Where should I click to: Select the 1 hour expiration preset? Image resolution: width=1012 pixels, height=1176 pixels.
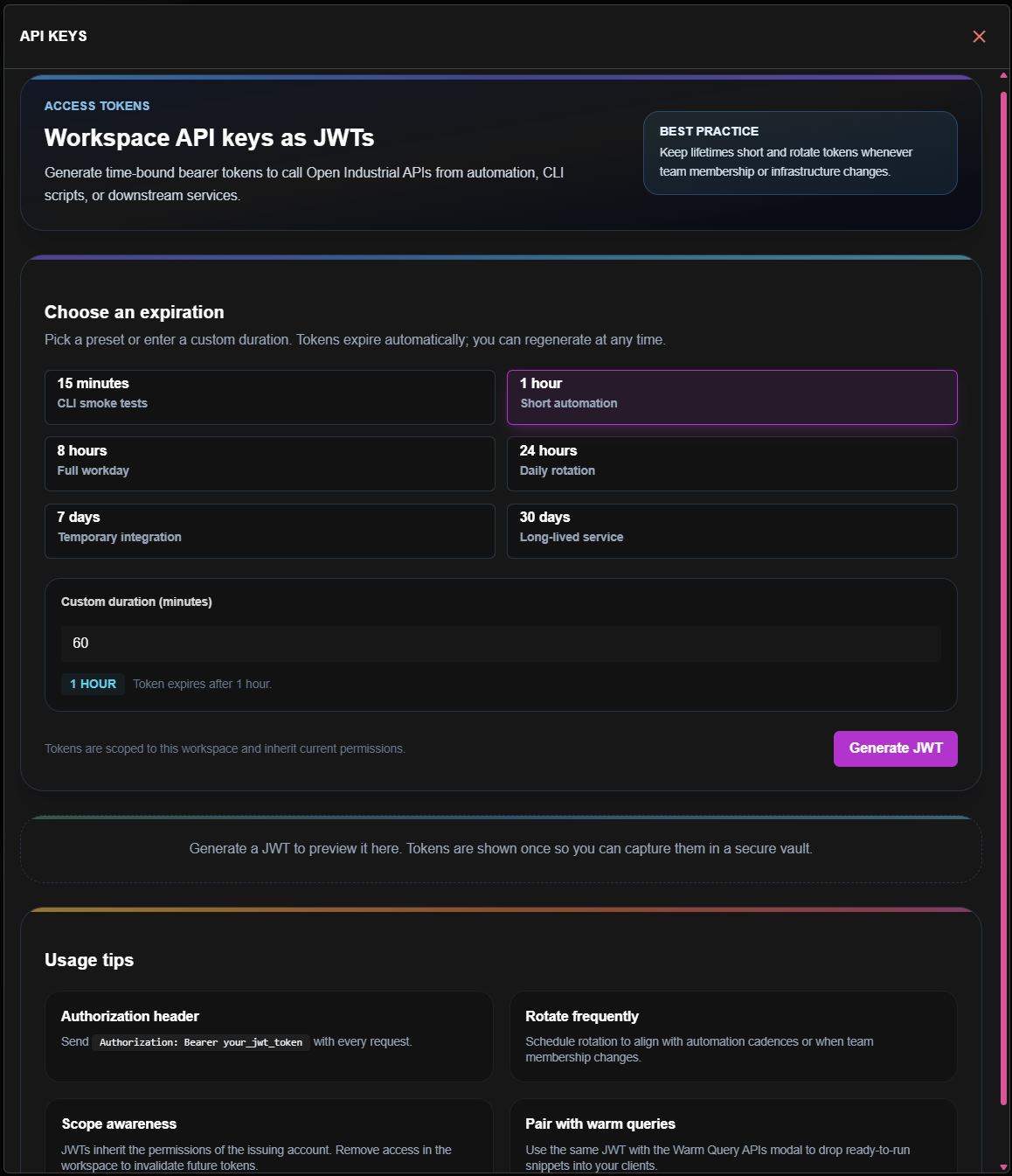click(732, 397)
